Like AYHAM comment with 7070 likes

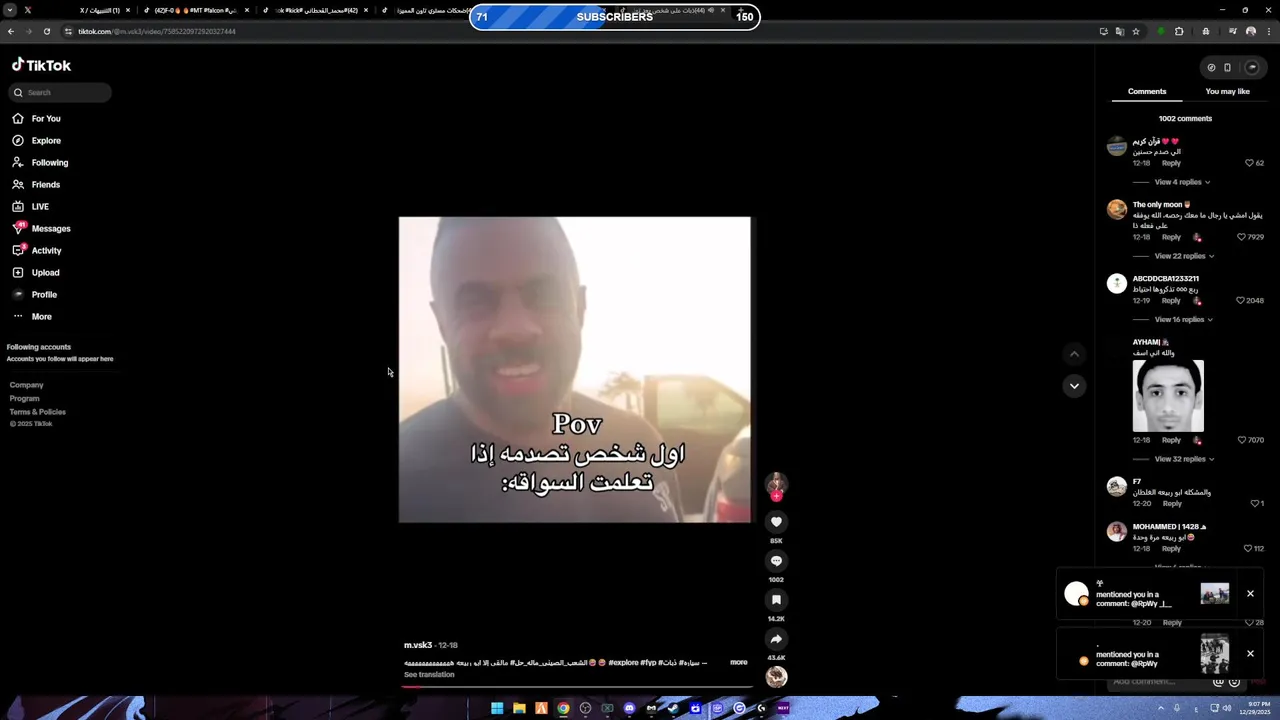[1241, 440]
